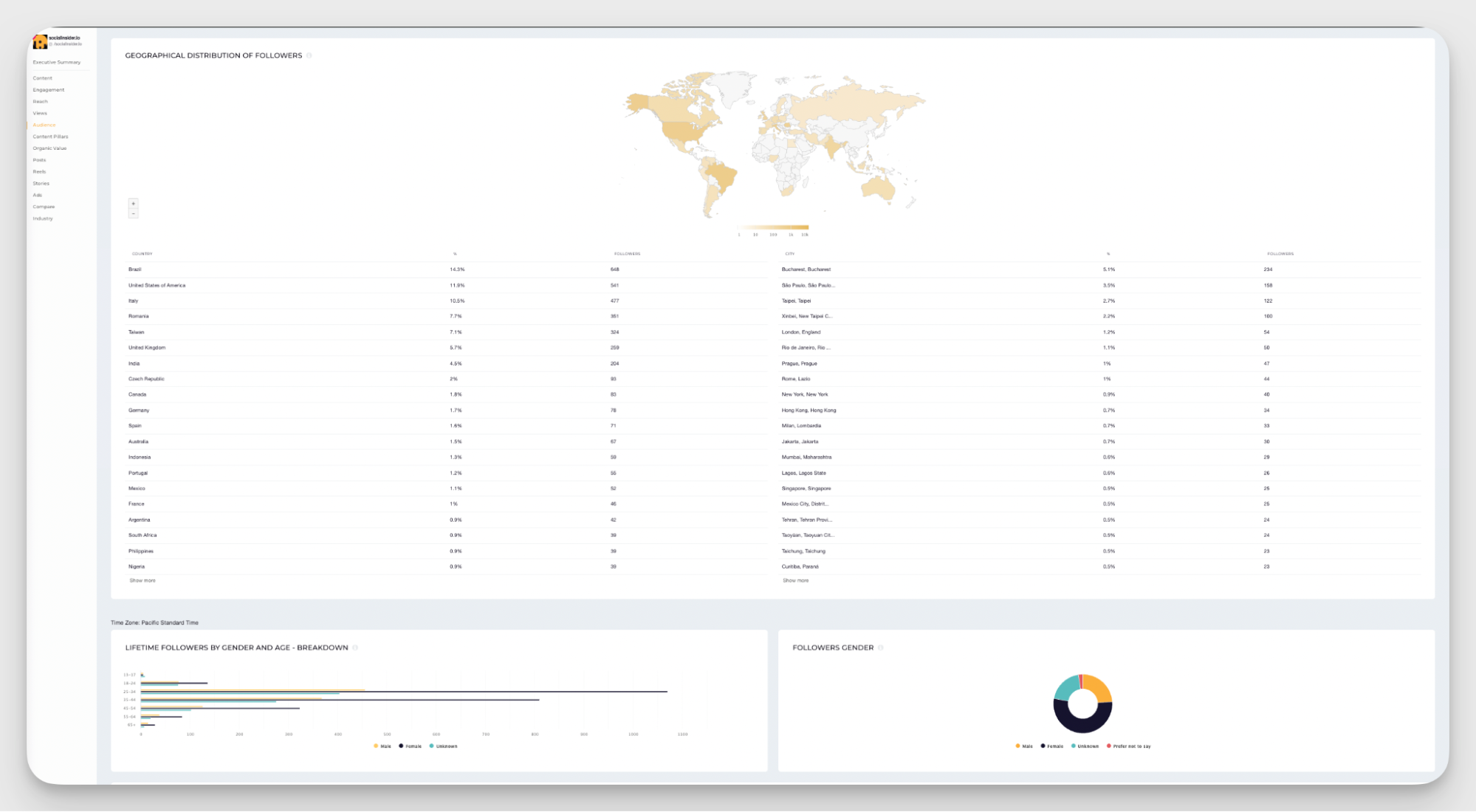1476x812 pixels.
Task: Expand country list with Show more
Action: tap(143, 581)
